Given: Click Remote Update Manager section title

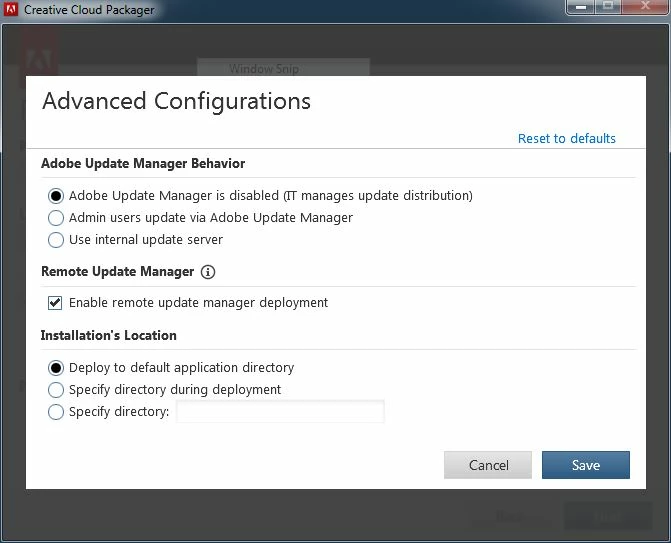Looking at the screenshot, I should (118, 272).
